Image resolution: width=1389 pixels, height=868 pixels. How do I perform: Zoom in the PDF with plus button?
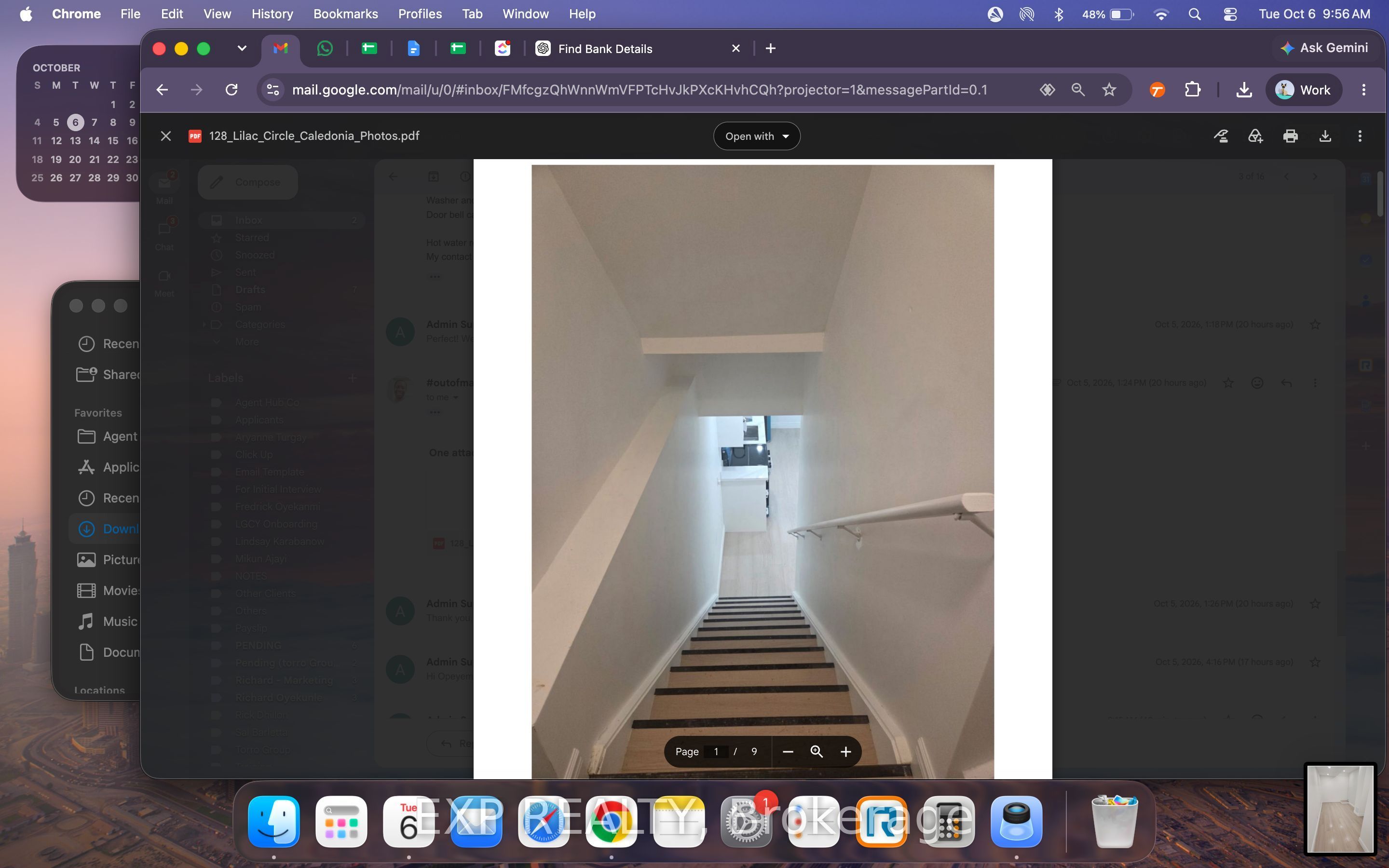[845, 751]
